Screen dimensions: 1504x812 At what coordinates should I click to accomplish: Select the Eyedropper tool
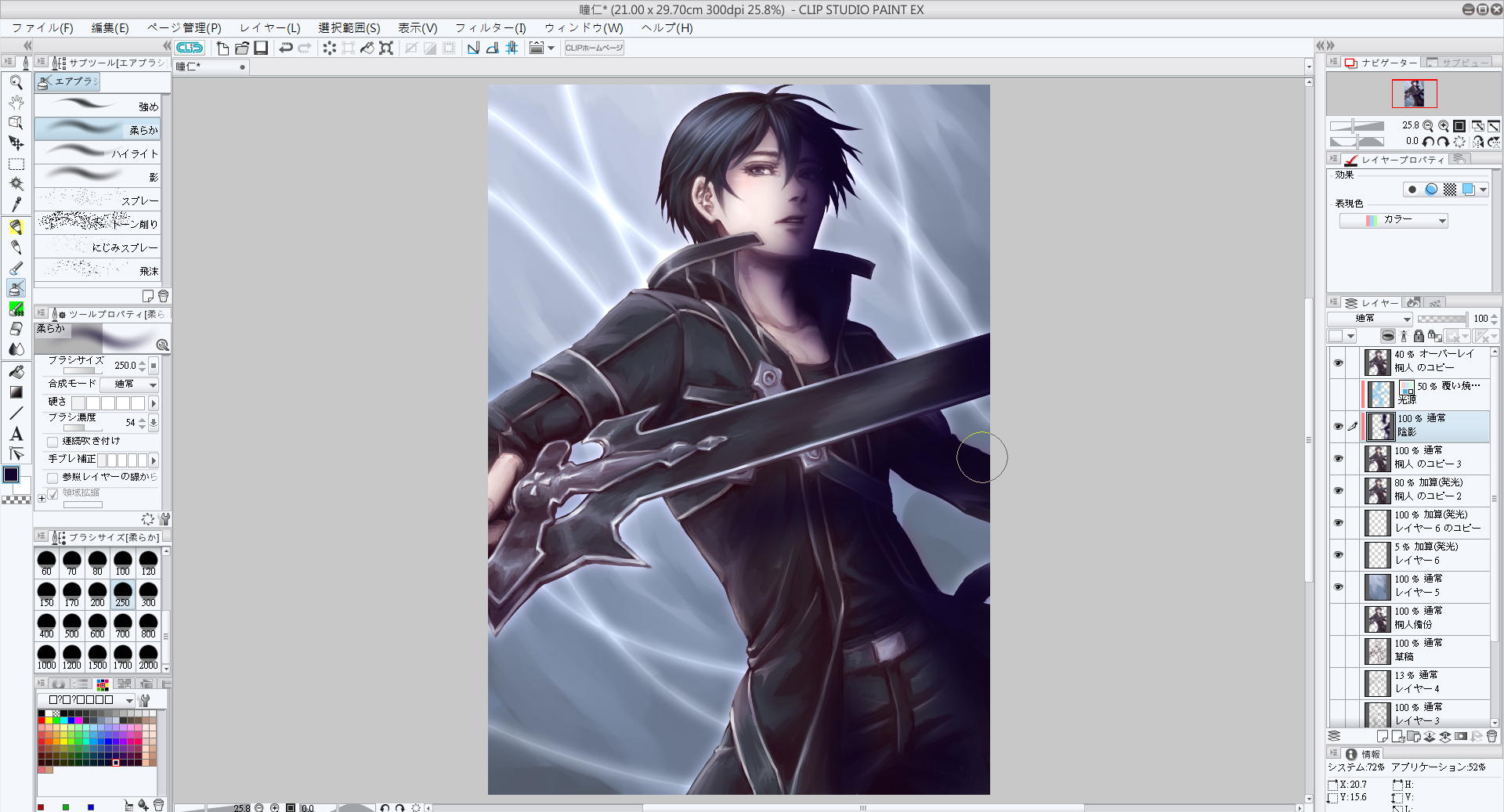[16, 204]
